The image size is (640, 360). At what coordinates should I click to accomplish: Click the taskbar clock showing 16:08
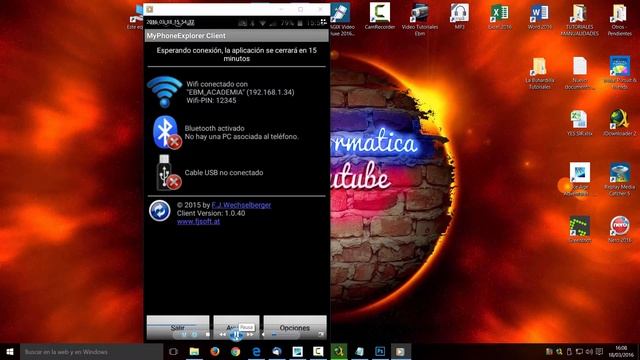(621, 351)
